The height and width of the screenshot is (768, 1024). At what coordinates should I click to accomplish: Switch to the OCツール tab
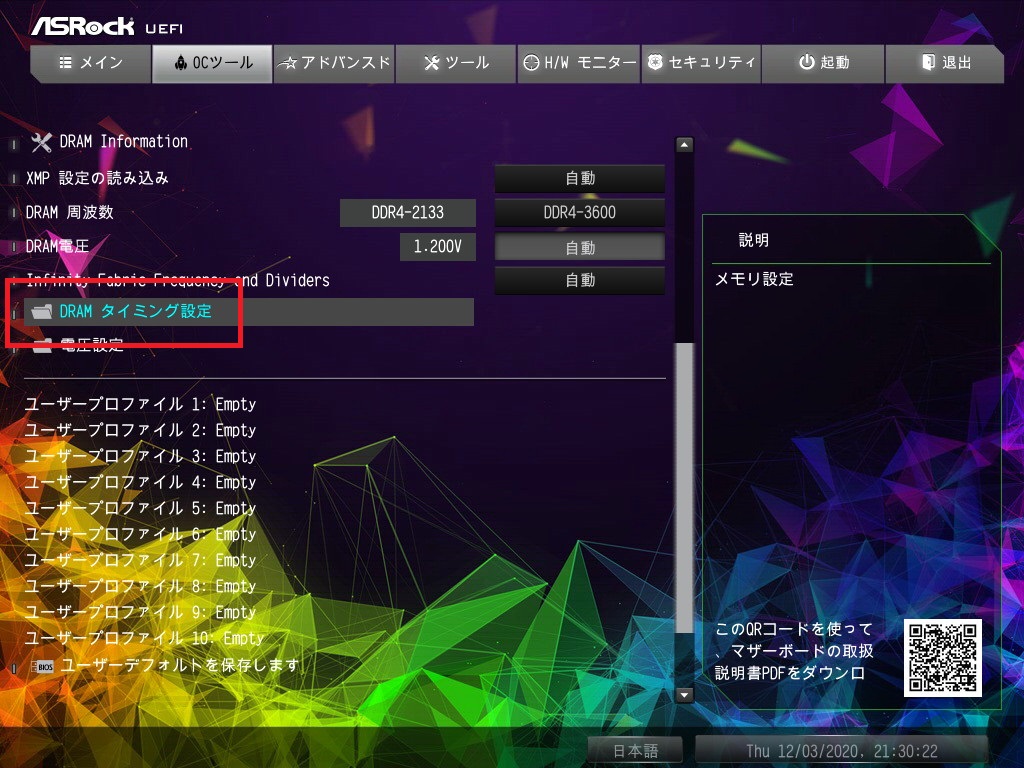(x=212, y=63)
